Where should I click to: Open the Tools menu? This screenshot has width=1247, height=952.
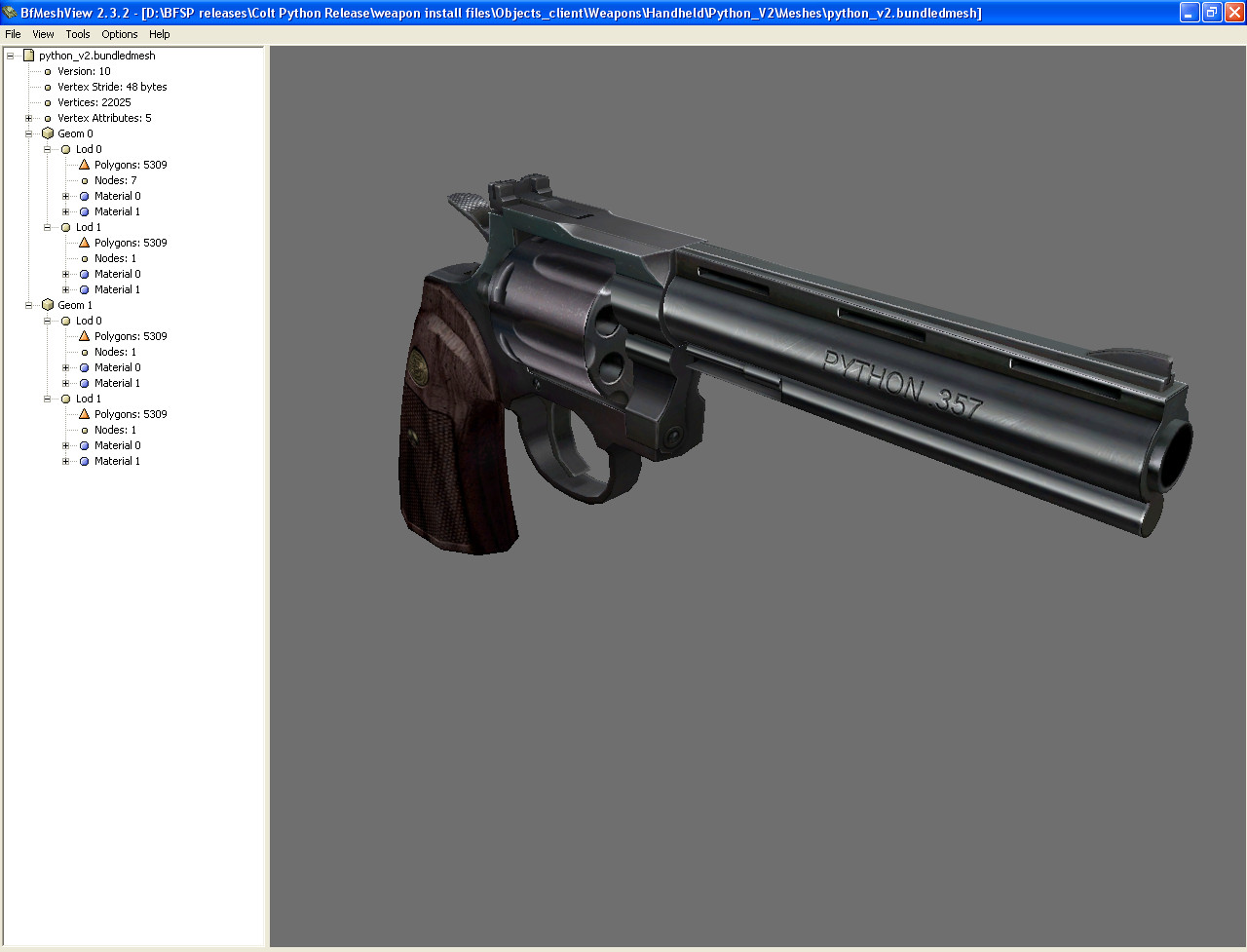[x=77, y=34]
